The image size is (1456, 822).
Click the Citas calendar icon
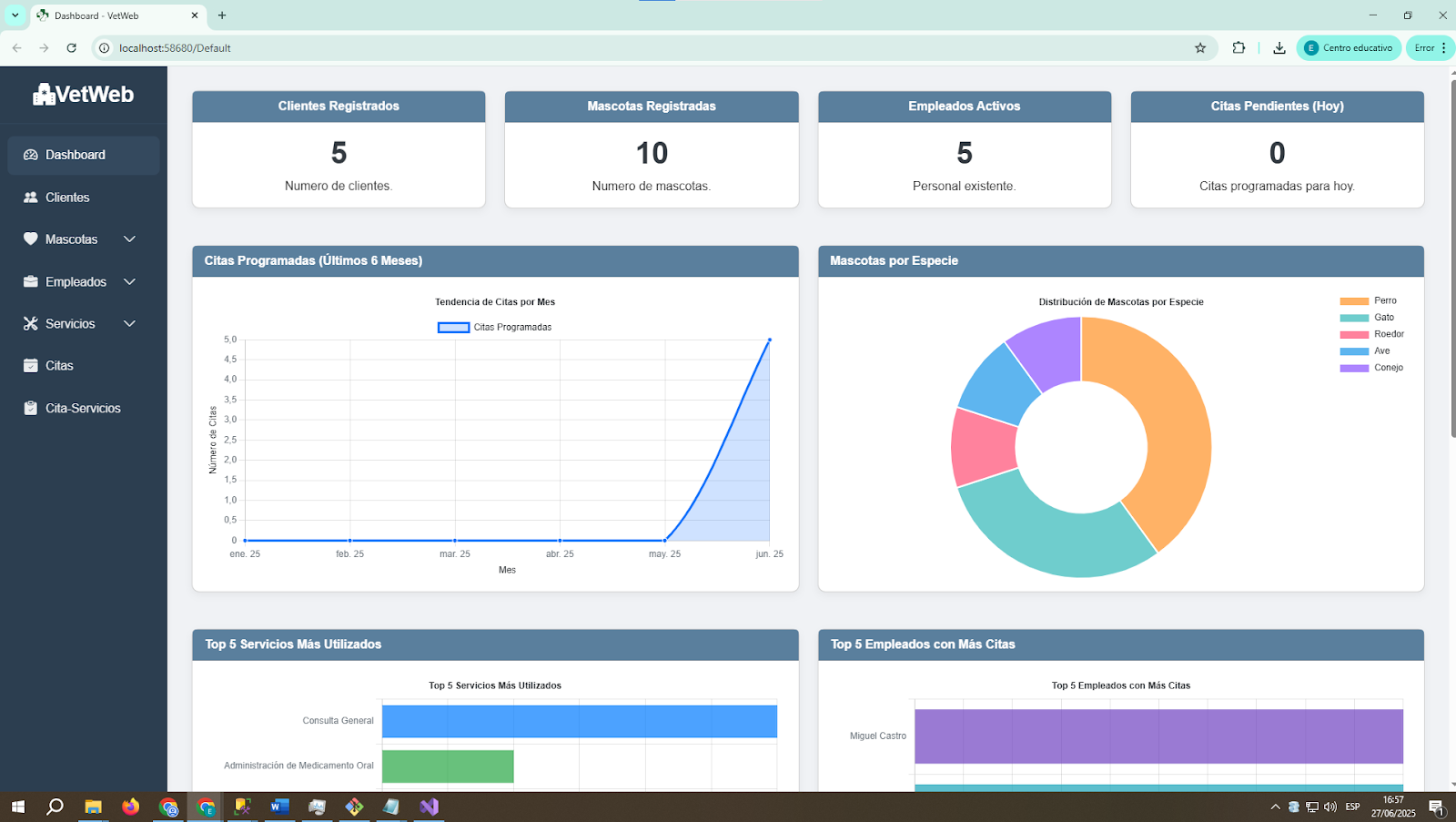pyautogui.click(x=31, y=366)
